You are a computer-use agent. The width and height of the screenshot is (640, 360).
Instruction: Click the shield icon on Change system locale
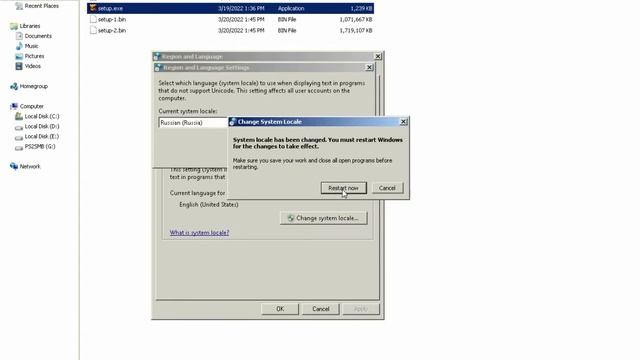[x=291, y=218]
